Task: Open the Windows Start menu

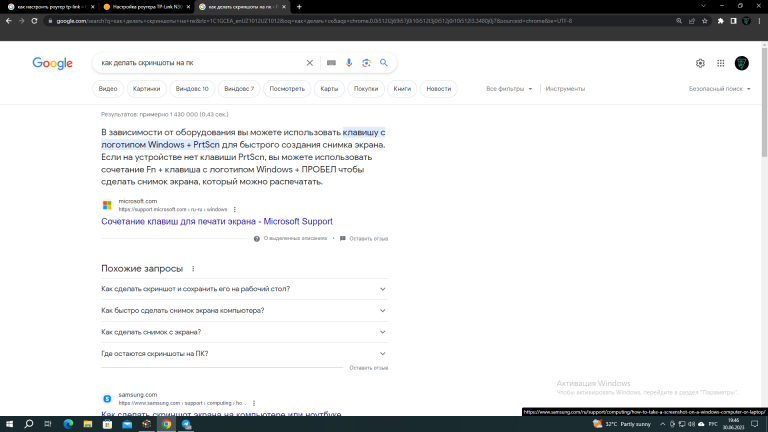Action: point(9,424)
